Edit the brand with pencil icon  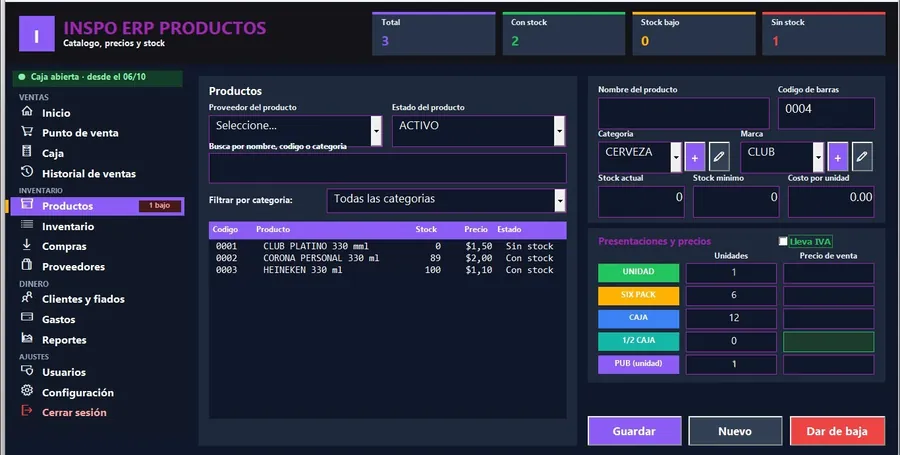click(862, 157)
